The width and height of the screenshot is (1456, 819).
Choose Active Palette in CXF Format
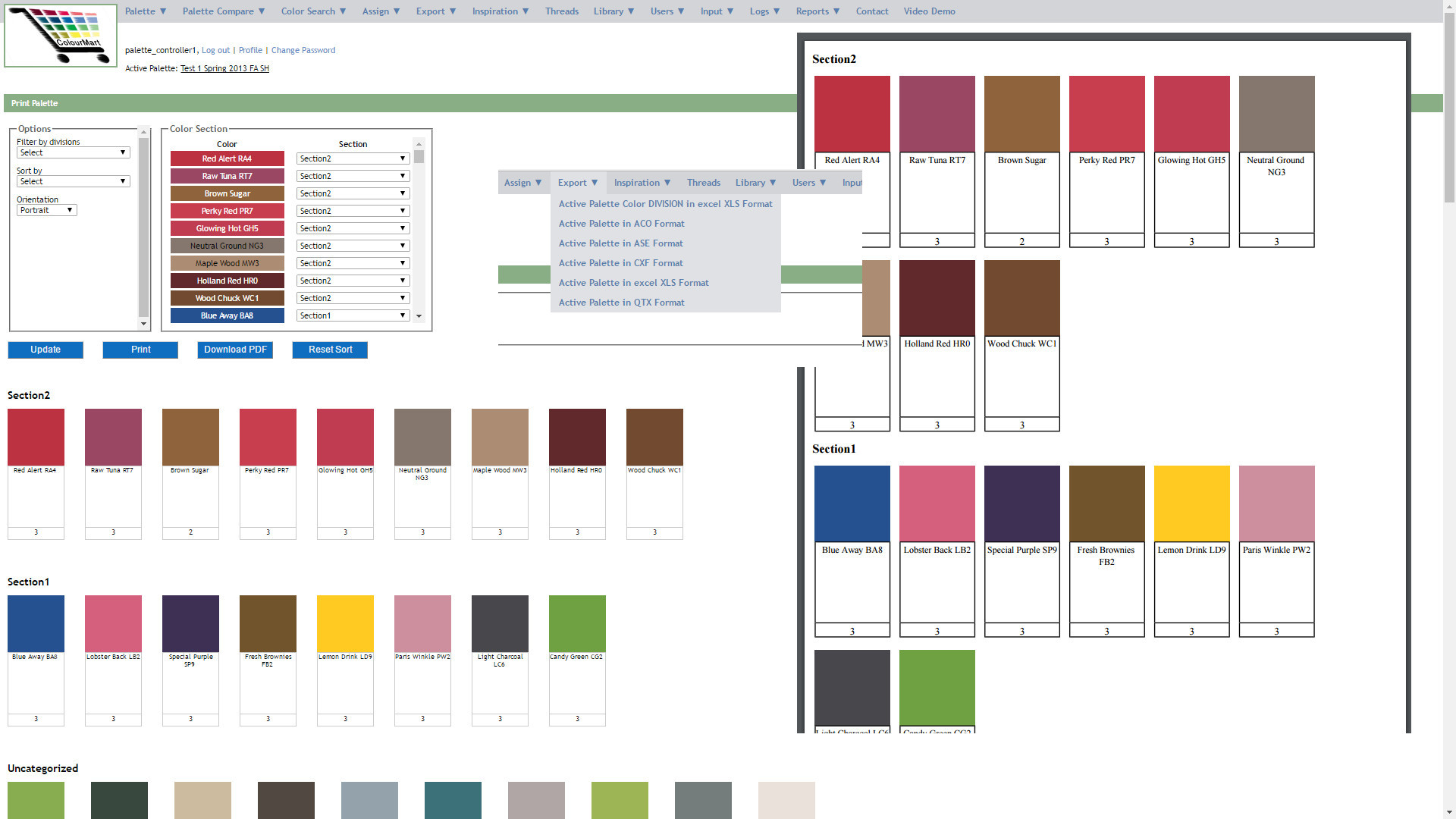[x=620, y=262]
